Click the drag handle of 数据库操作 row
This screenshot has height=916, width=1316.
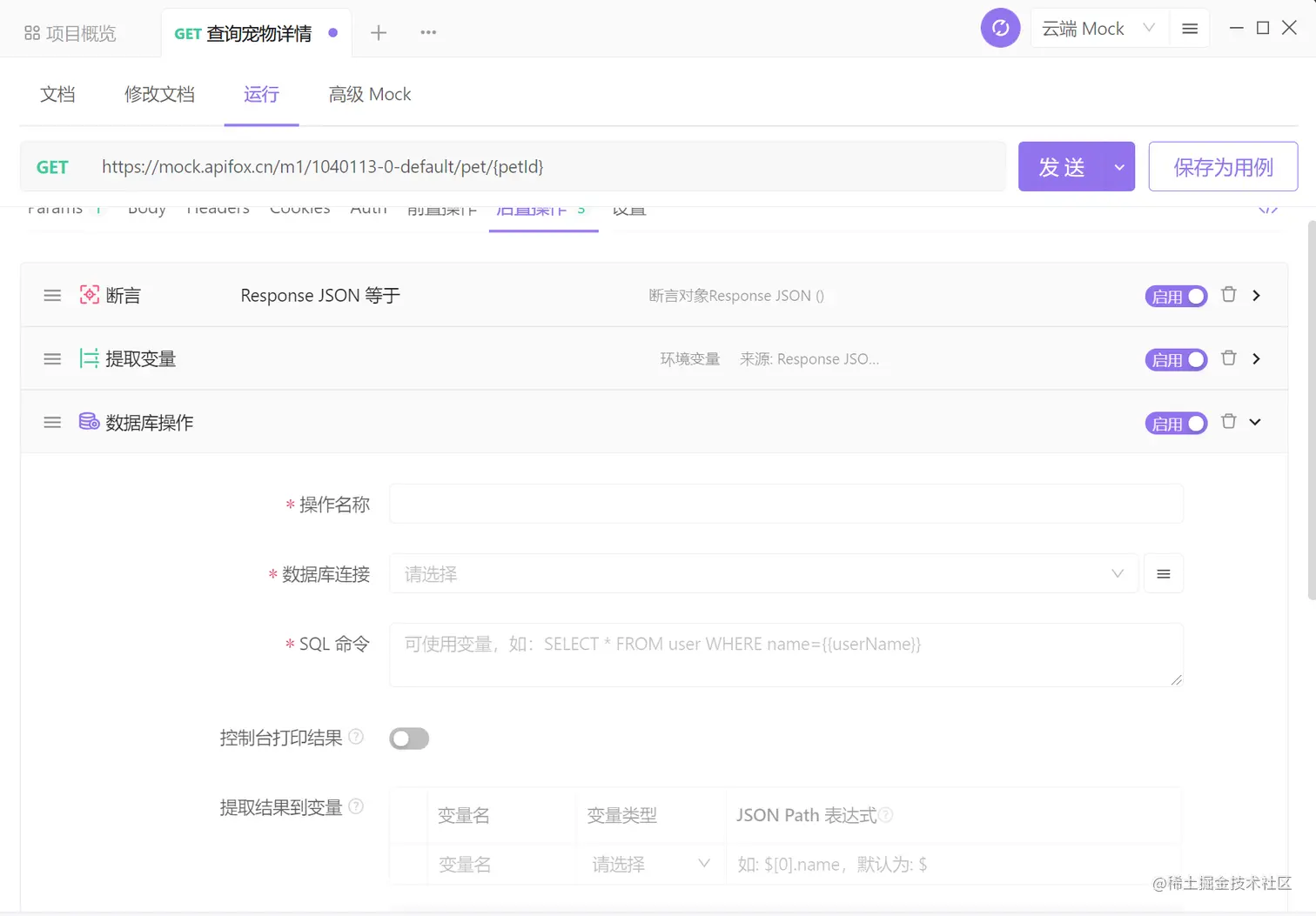pyautogui.click(x=52, y=423)
